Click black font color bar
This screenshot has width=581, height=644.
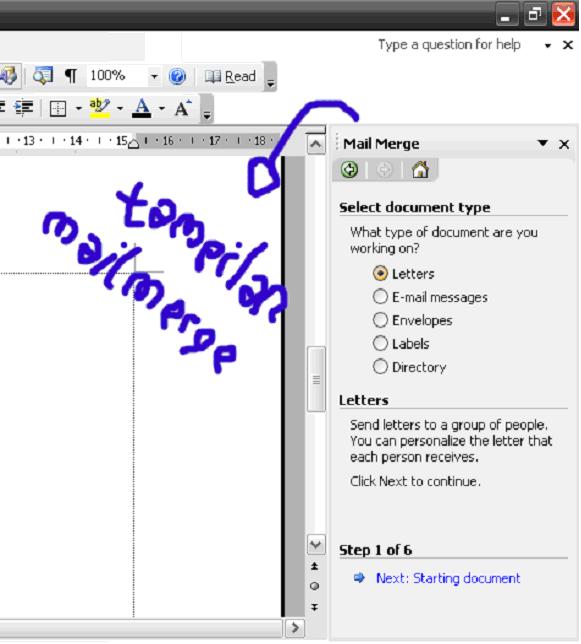[x=142, y=115]
